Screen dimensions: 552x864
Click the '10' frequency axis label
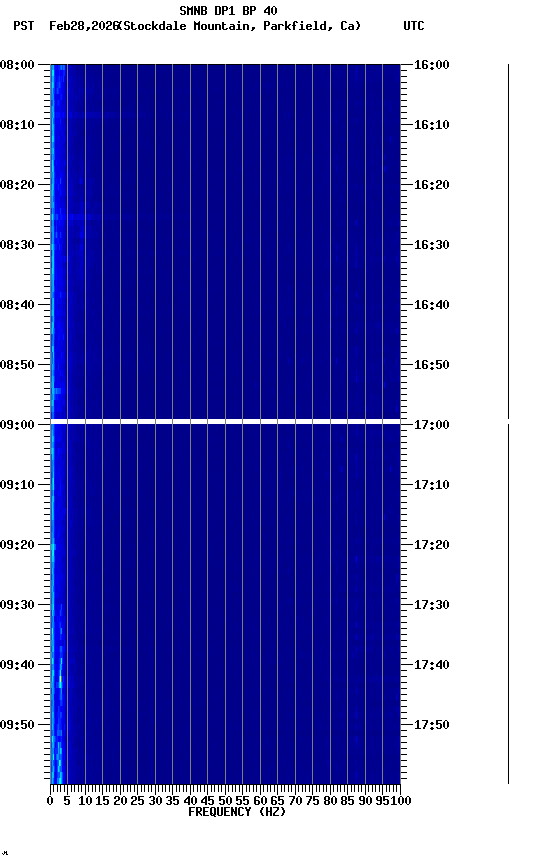(85, 802)
